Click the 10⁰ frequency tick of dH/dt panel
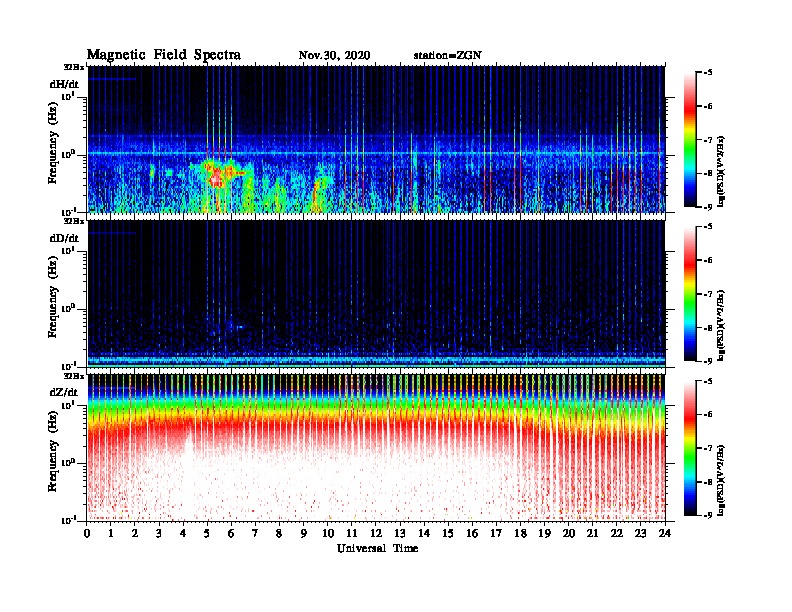 point(68,154)
